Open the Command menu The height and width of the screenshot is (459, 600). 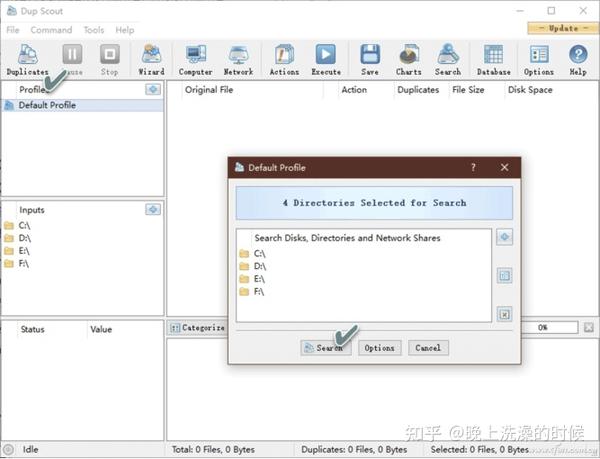51,30
